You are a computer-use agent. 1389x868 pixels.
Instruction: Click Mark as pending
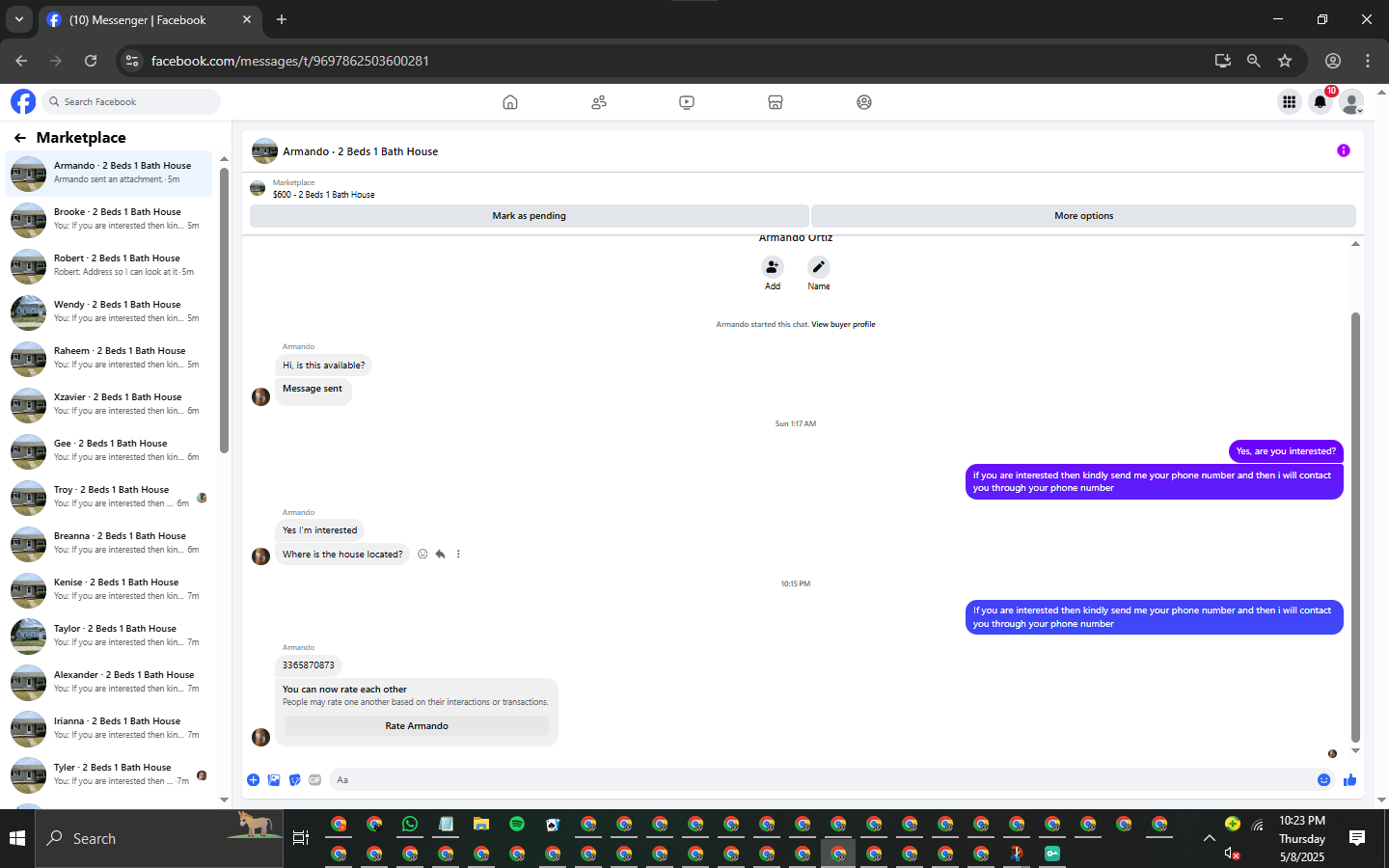pos(529,216)
